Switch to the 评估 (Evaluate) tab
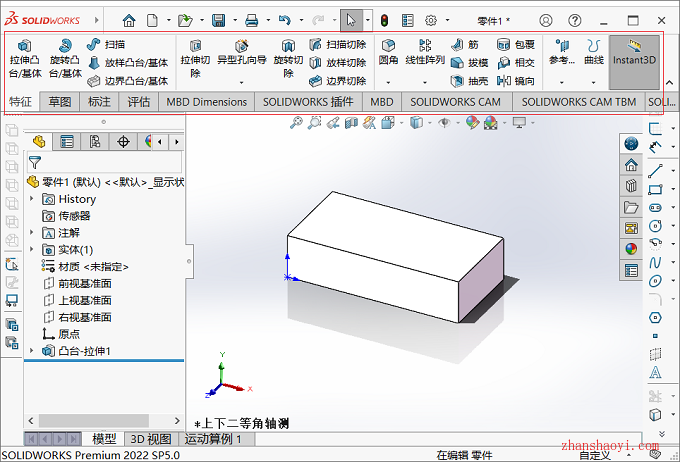 tap(138, 102)
